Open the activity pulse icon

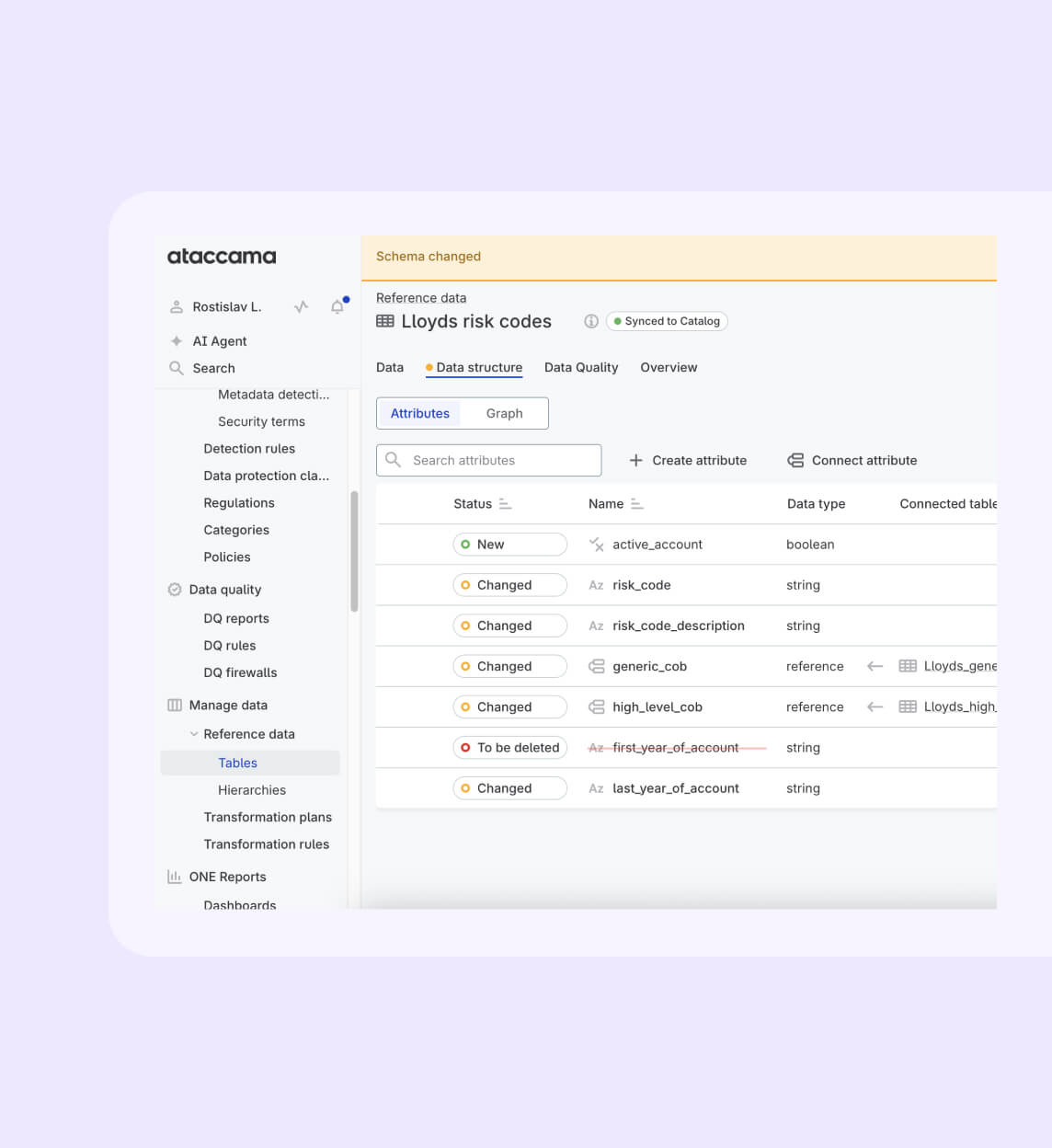tap(301, 307)
